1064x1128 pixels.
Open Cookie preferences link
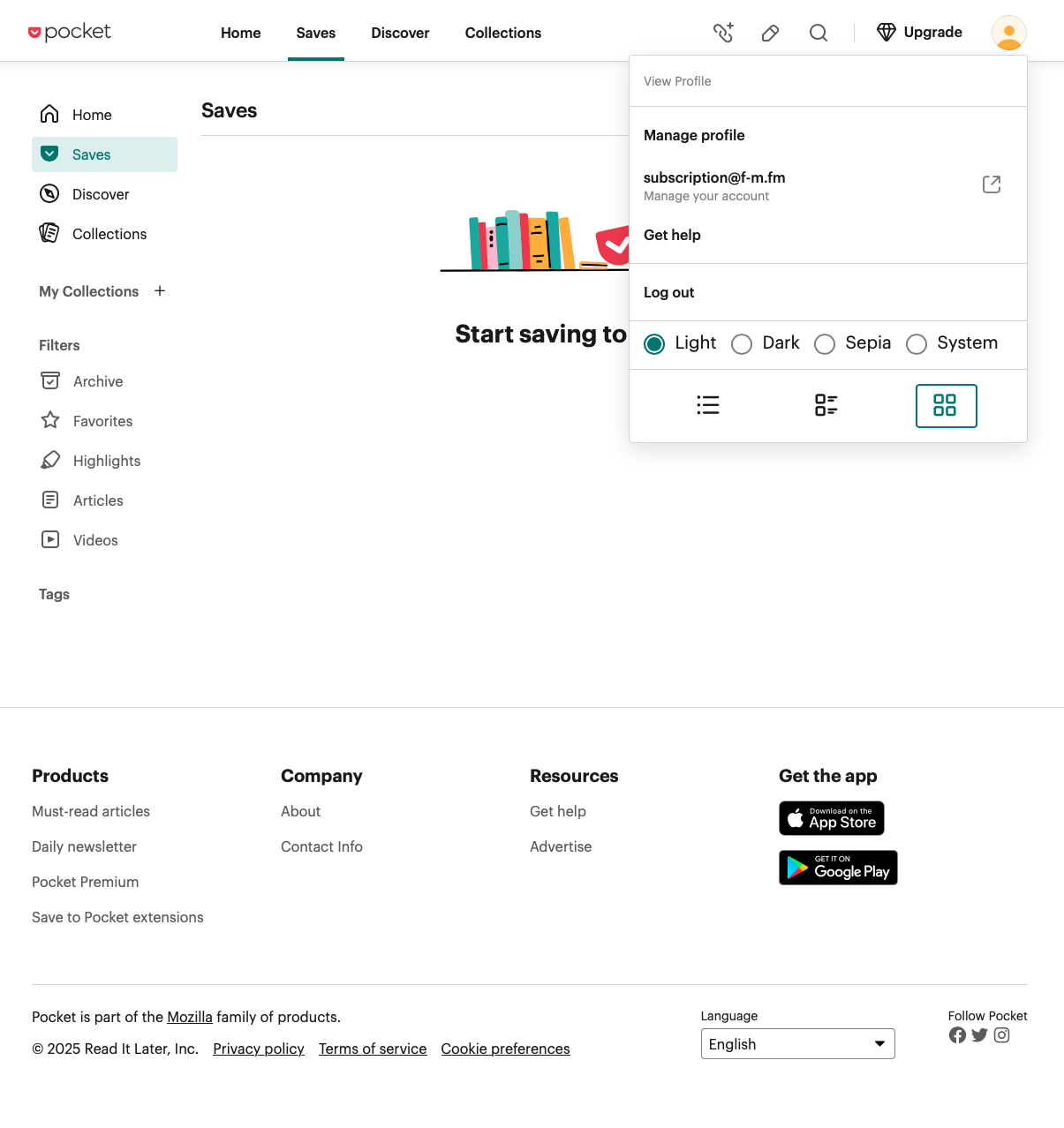[505, 1049]
